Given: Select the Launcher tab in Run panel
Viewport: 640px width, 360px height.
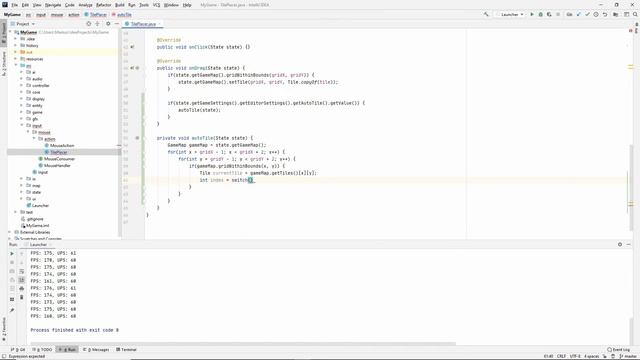Looking at the screenshot, I should (38, 244).
